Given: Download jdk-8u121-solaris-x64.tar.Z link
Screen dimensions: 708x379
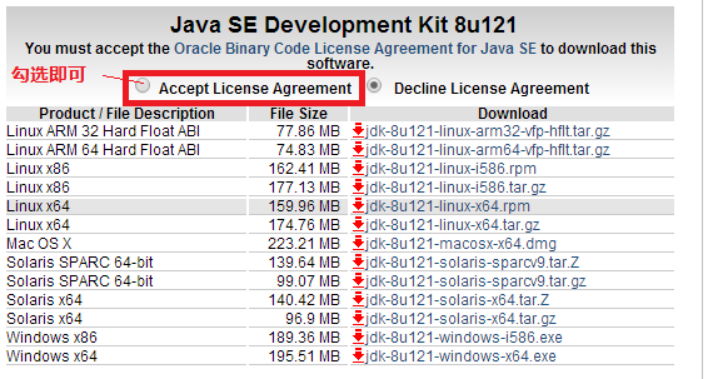Looking at the screenshot, I should pos(457,299).
